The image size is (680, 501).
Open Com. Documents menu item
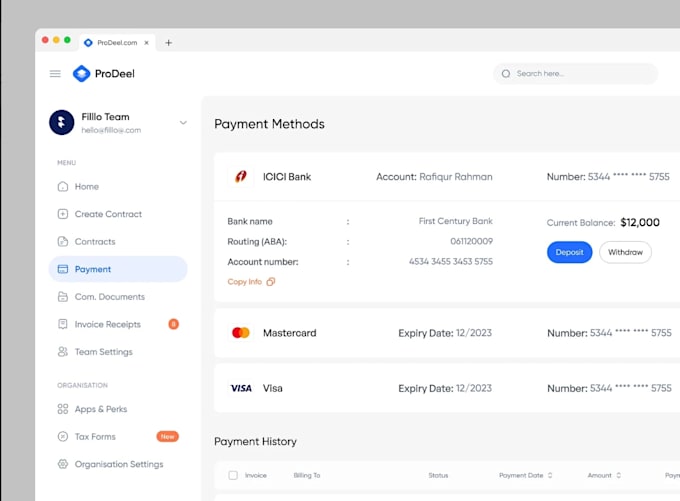pos(118,297)
